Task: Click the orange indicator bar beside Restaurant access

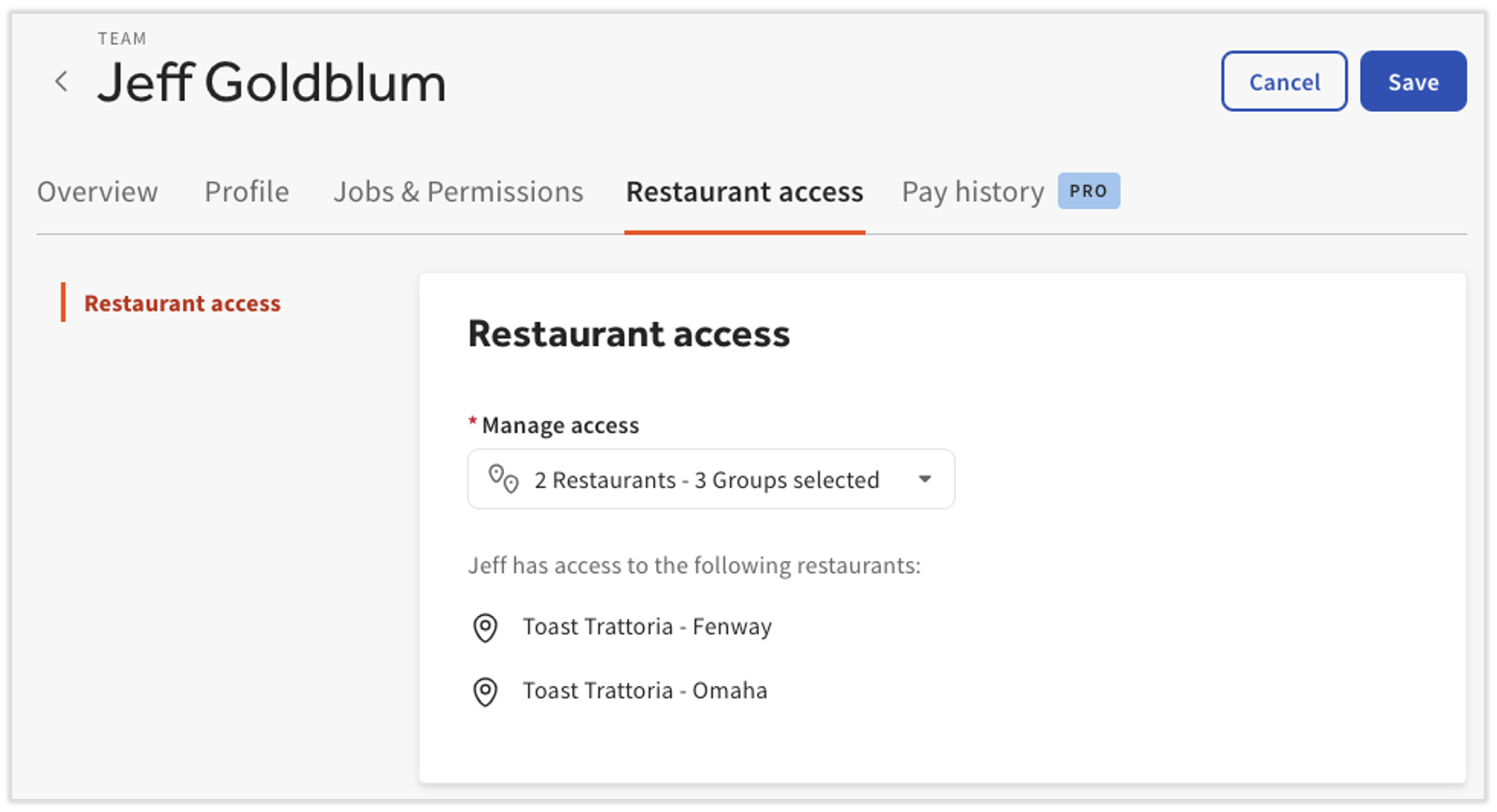Action: click(x=63, y=302)
